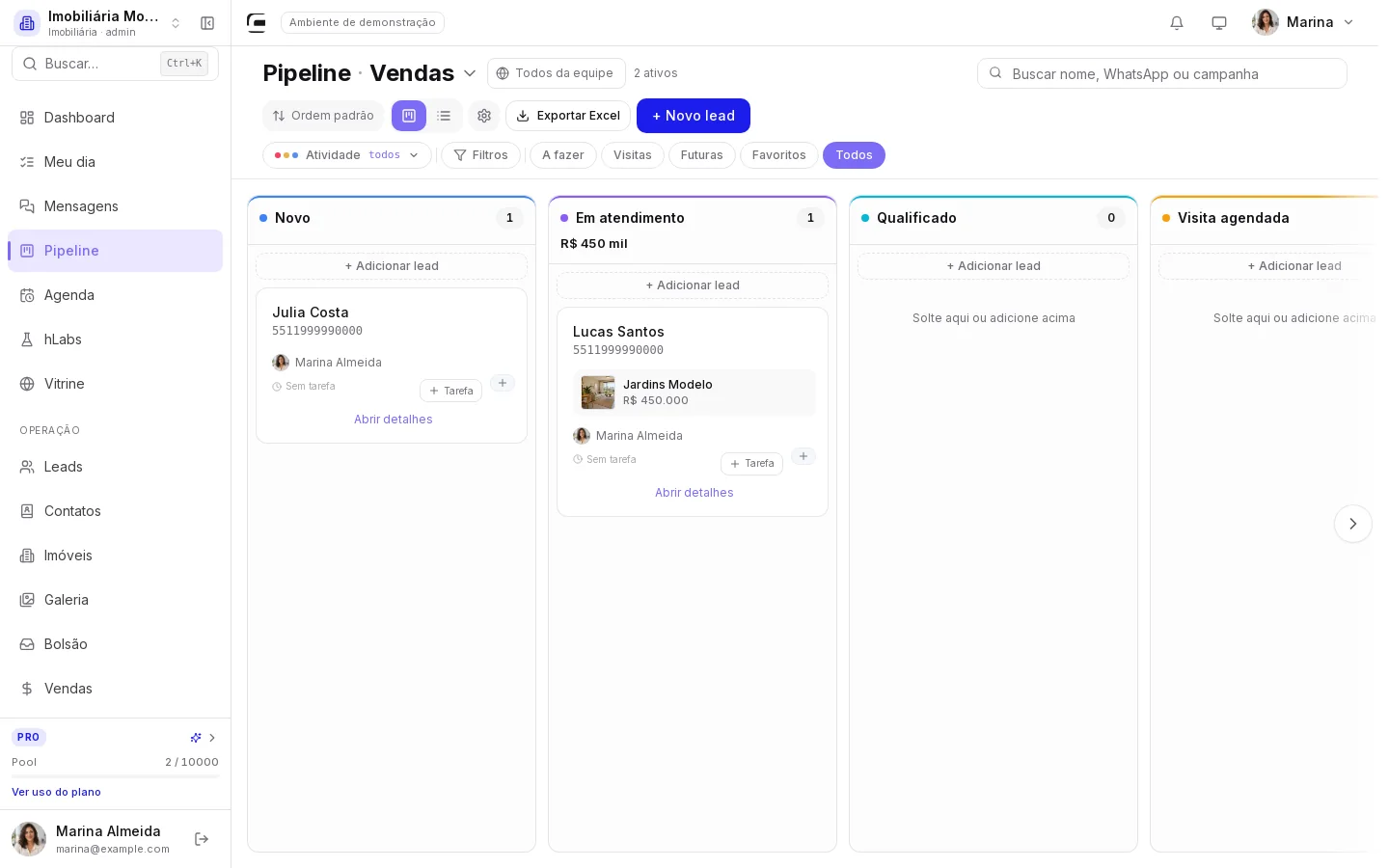Screen dimensions: 1389x868
Task: Expand the Imobiliária workspace switcher
Action: pos(97,23)
